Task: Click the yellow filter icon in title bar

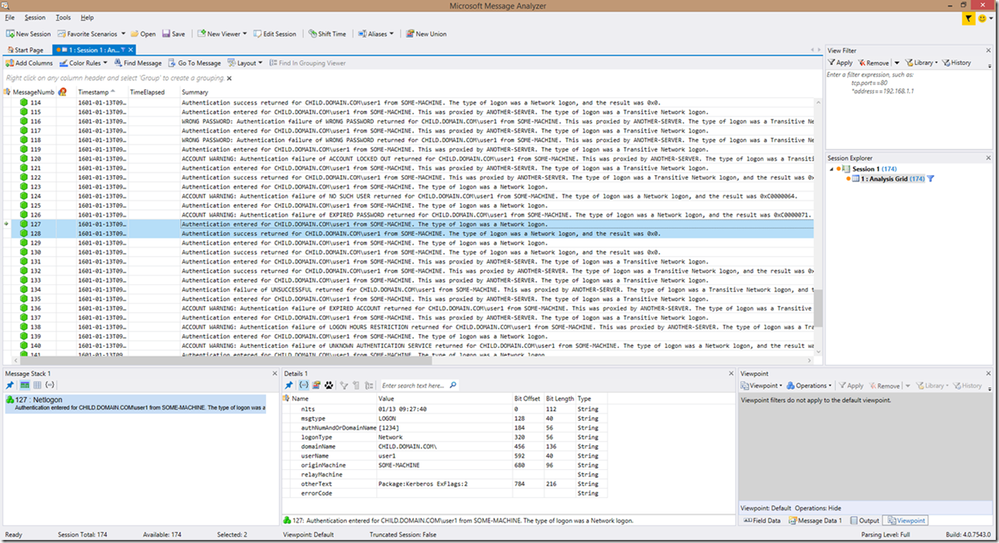Action: click(968, 18)
